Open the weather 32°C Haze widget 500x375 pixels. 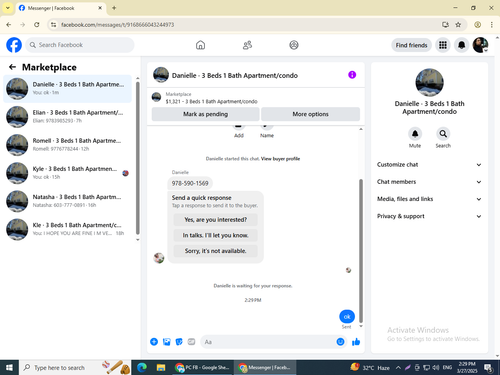point(370,368)
